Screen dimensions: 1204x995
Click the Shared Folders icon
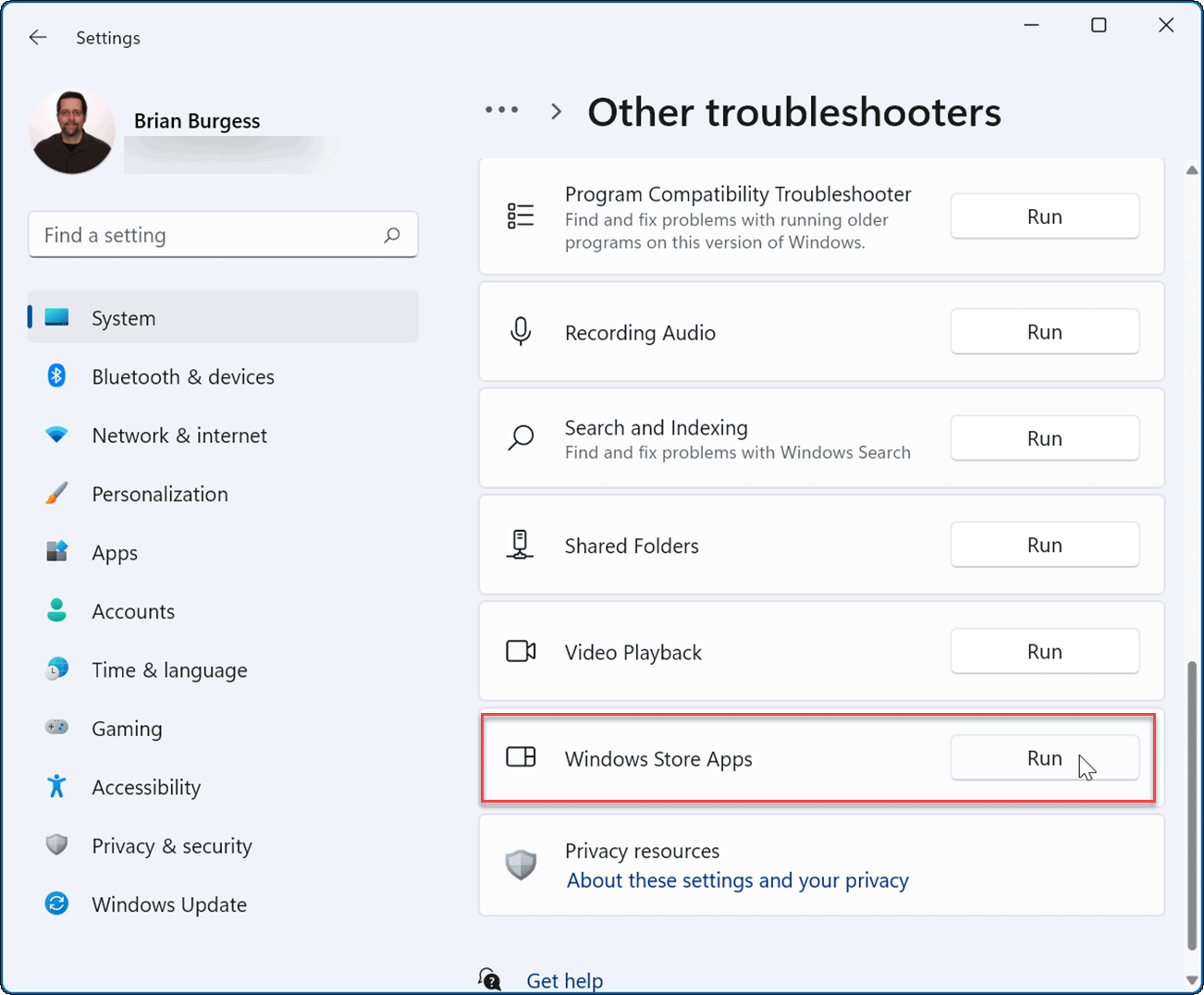(521, 545)
